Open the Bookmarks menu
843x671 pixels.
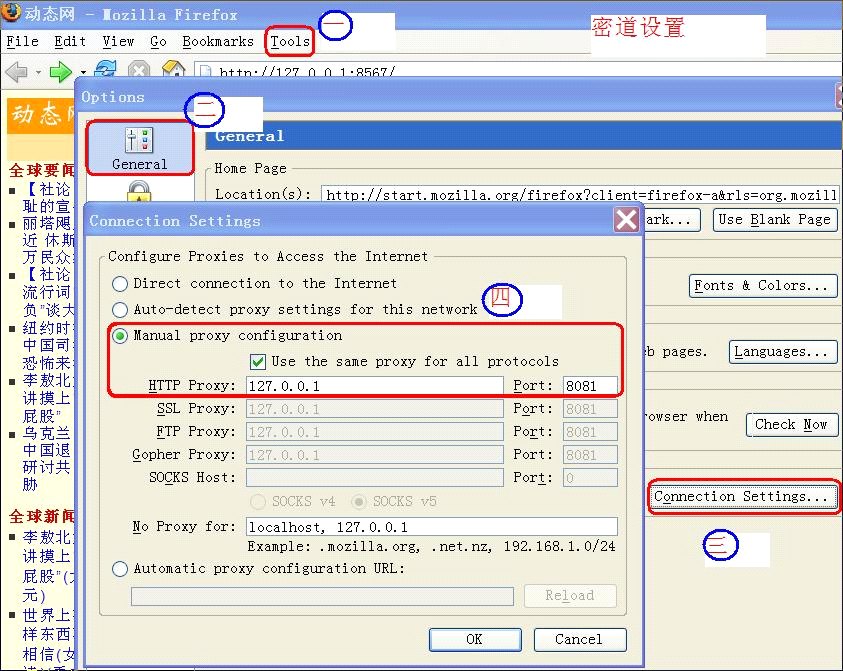pyautogui.click(x=218, y=41)
